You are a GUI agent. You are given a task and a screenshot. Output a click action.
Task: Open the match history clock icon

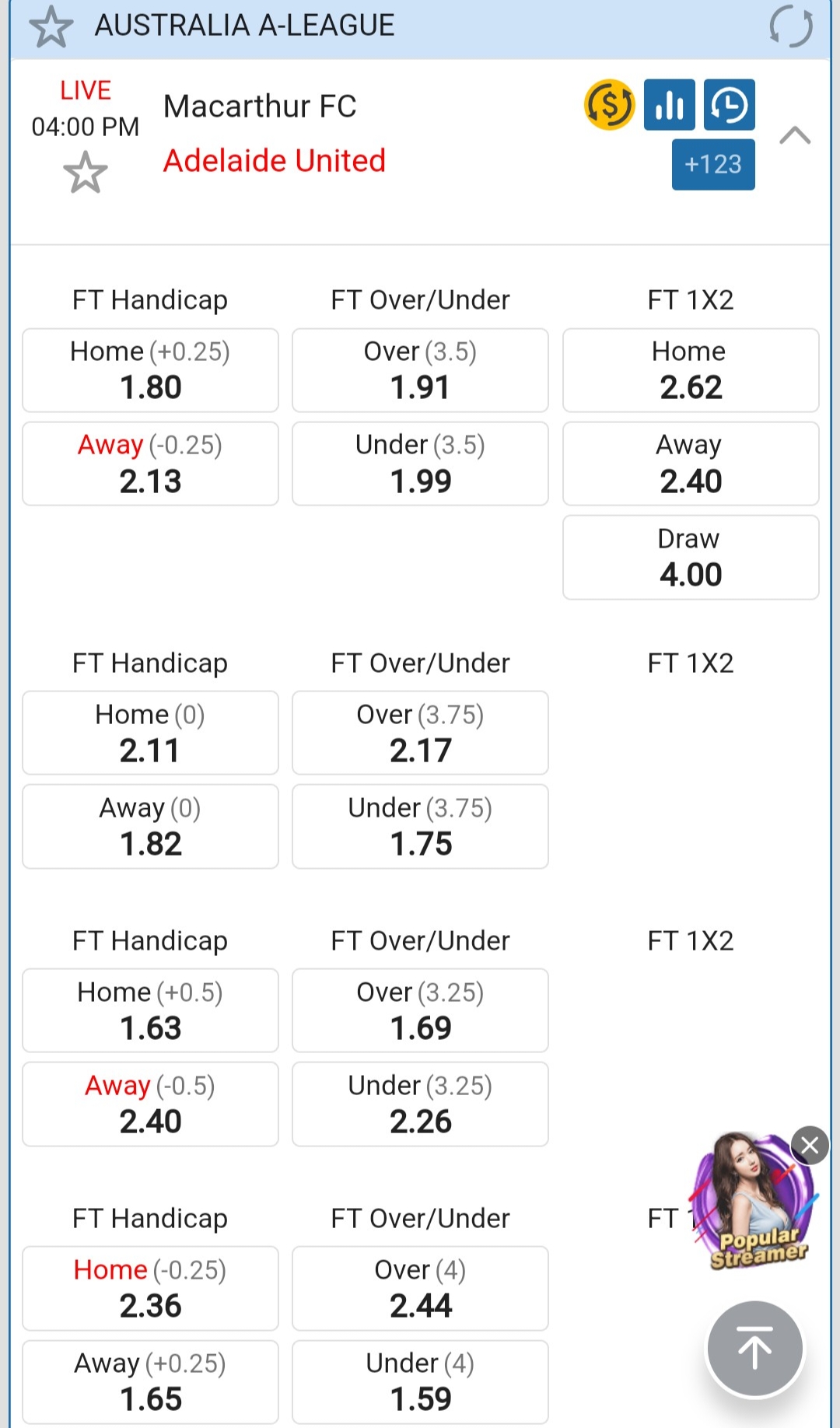point(729,105)
